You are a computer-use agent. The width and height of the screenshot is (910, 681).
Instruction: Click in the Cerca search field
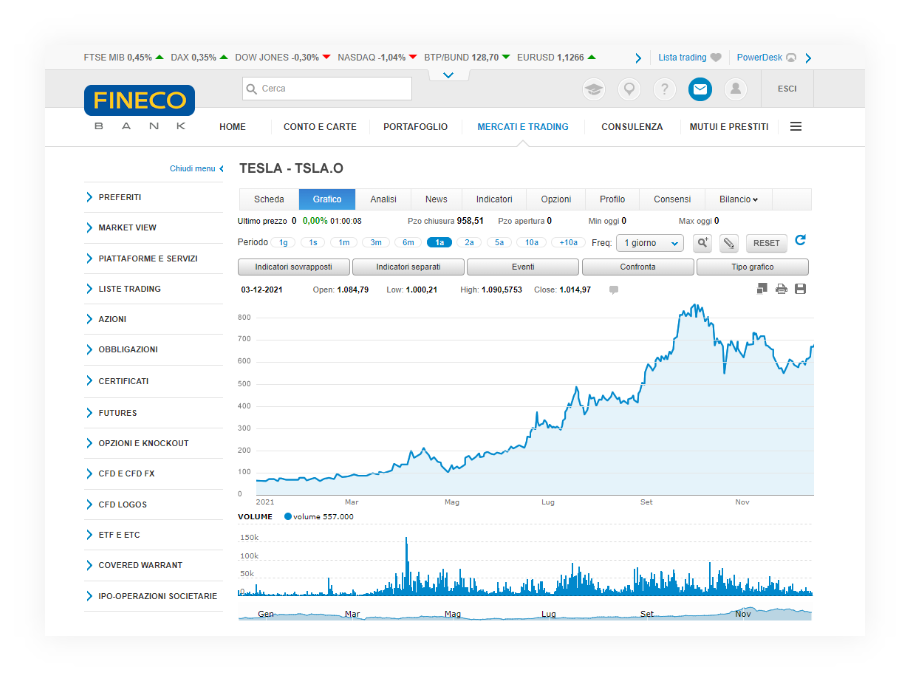coord(327,89)
